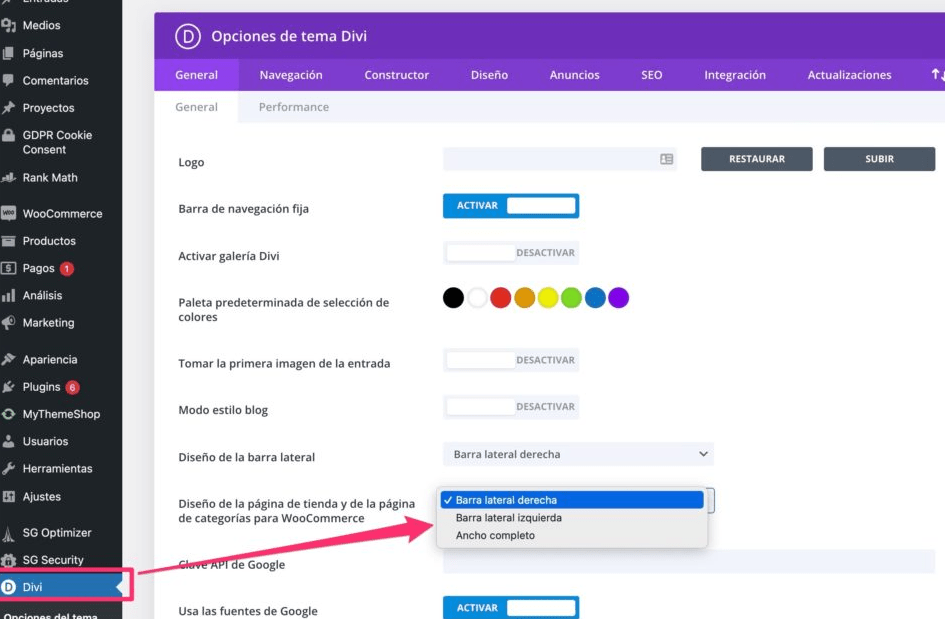The height and width of the screenshot is (619, 945).
Task: Open the Plugins menu item
Action: pos(61,387)
